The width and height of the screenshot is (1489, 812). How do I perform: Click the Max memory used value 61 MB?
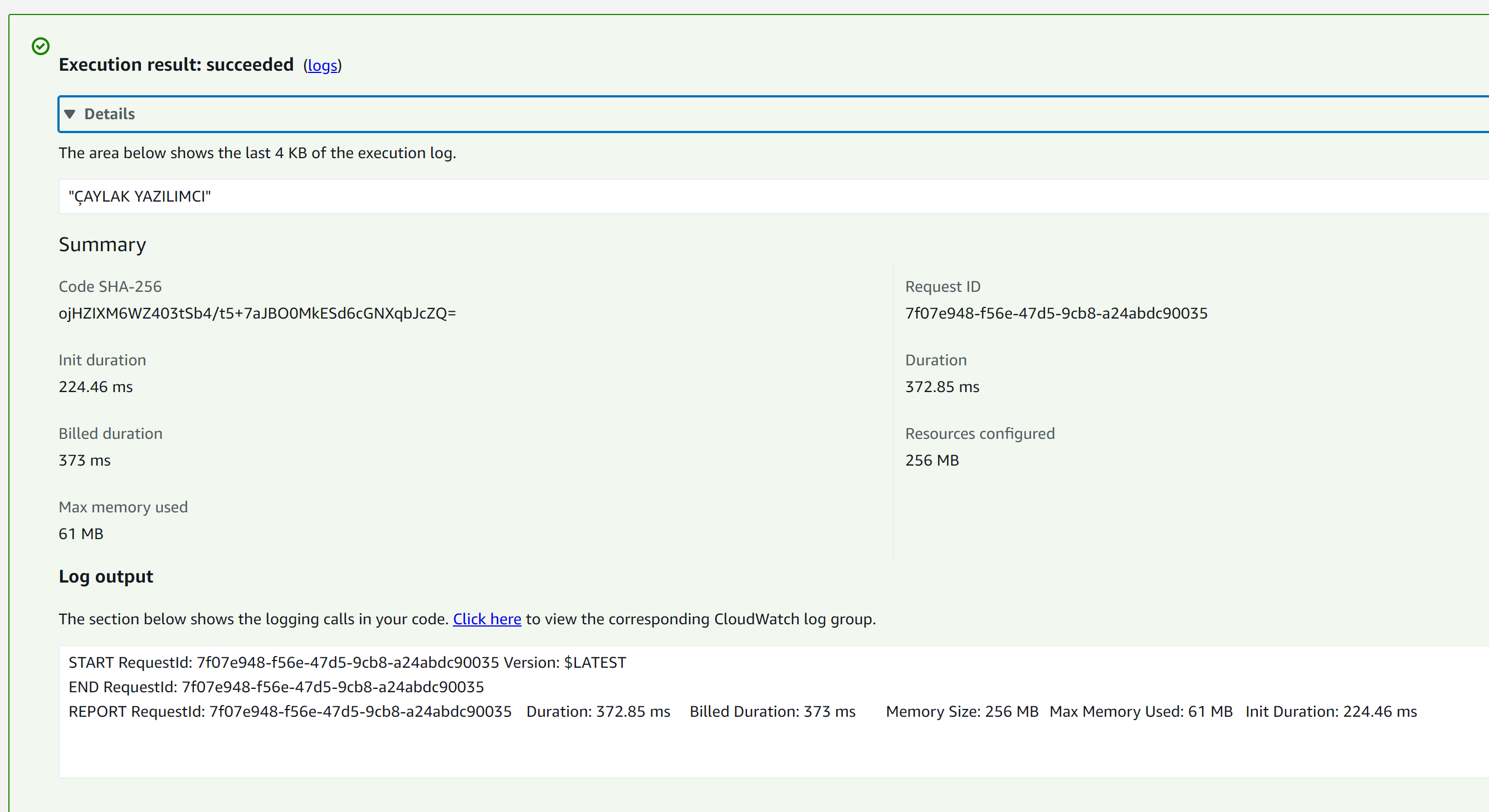(81, 534)
